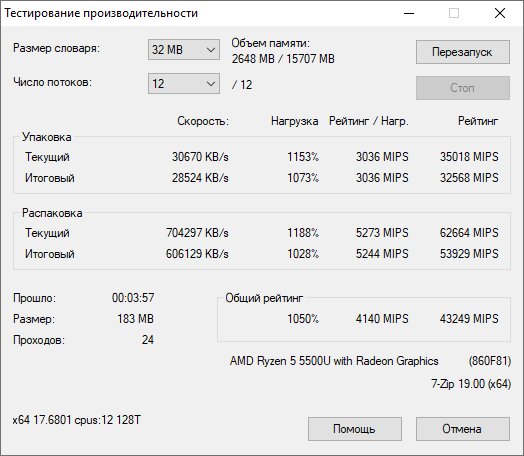524x456 pixels.
Task: Close the benchmark window
Action: (500, 13)
